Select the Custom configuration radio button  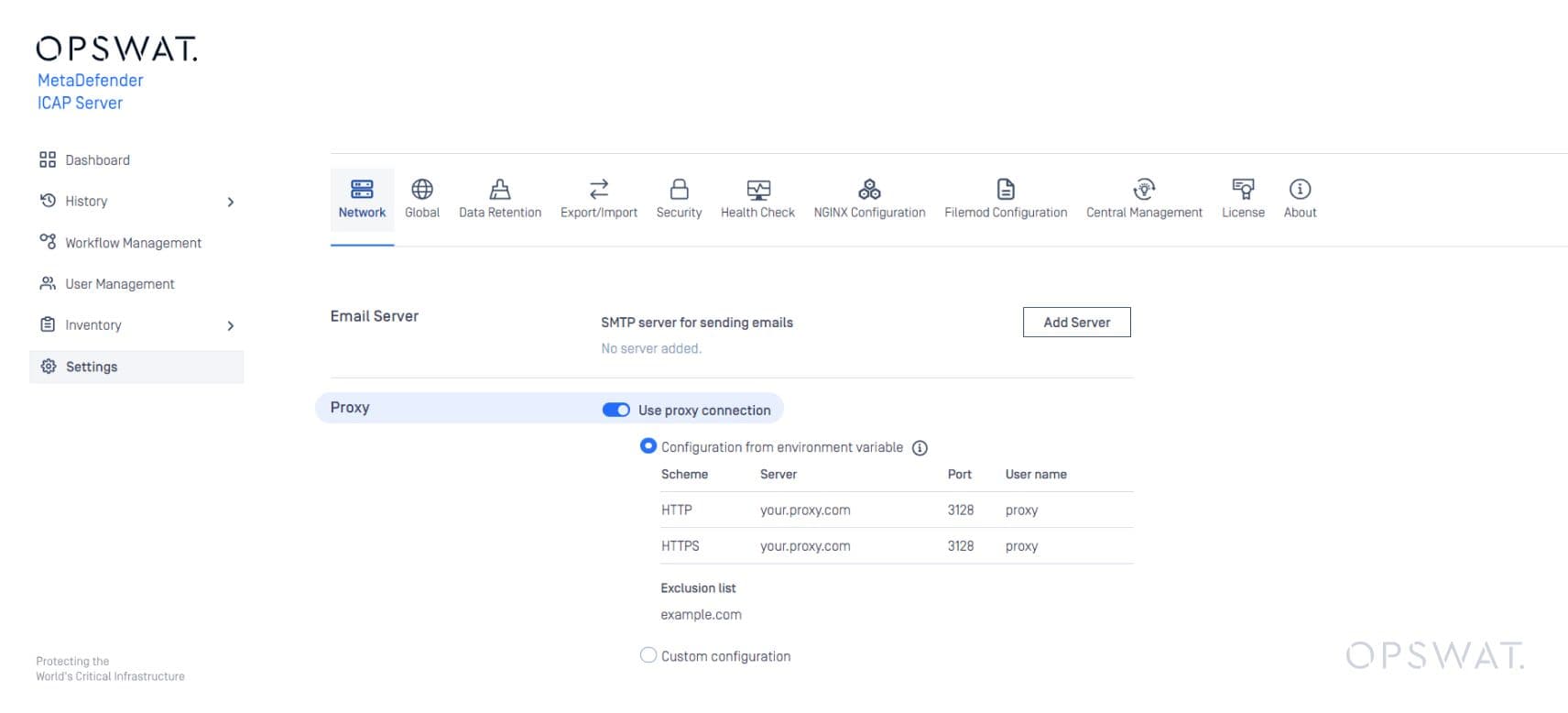point(648,655)
